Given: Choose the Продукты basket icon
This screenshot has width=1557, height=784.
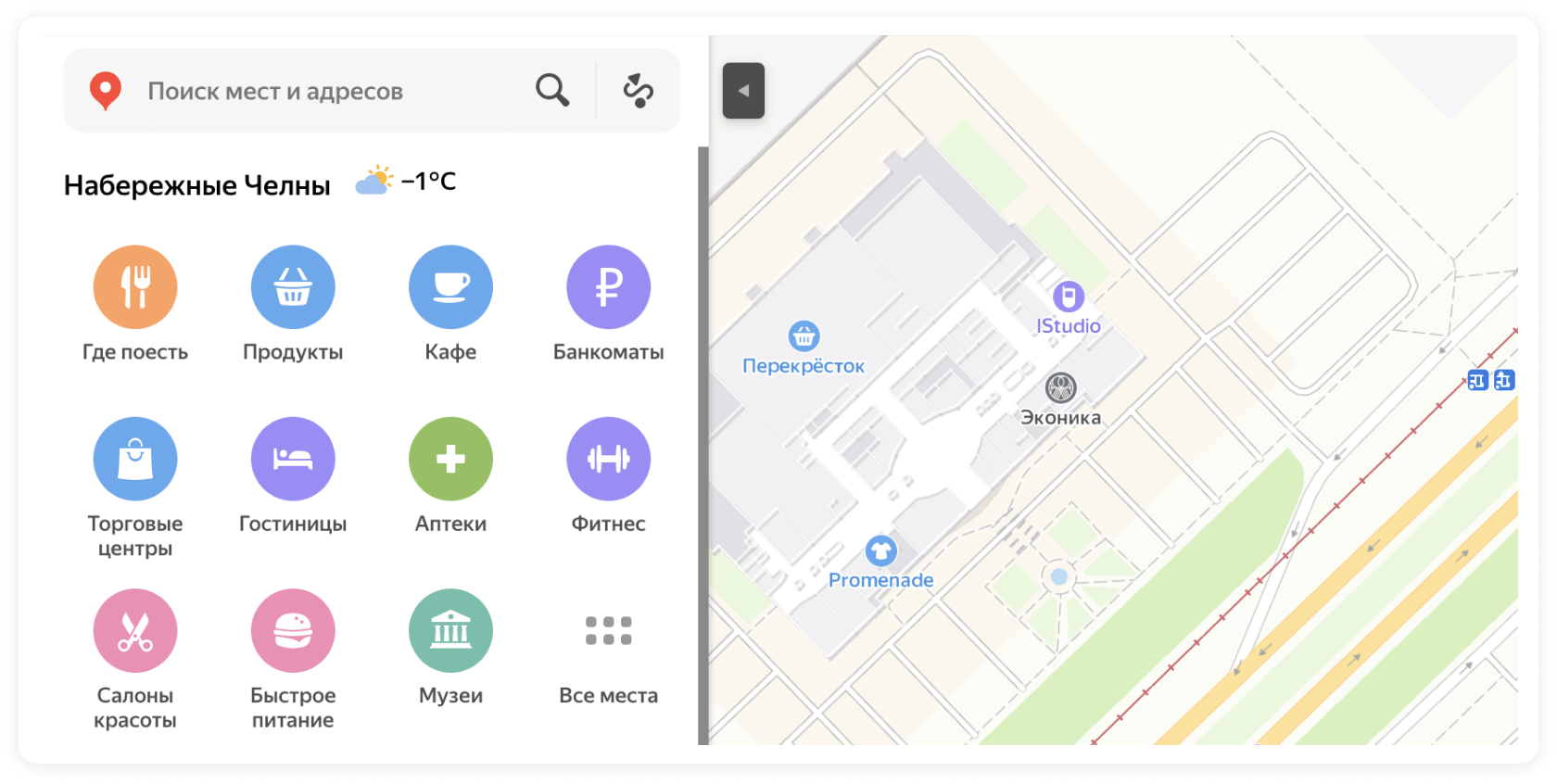Looking at the screenshot, I should coord(293,287).
